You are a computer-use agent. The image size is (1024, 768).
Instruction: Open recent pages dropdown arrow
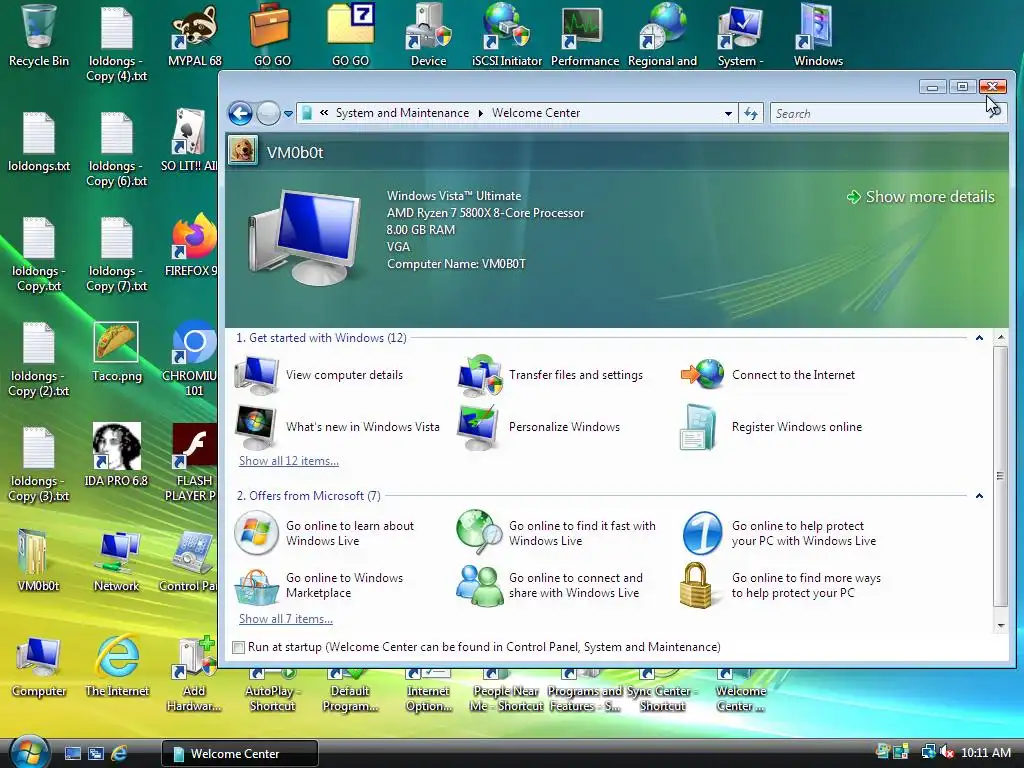pyautogui.click(x=288, y=114)
